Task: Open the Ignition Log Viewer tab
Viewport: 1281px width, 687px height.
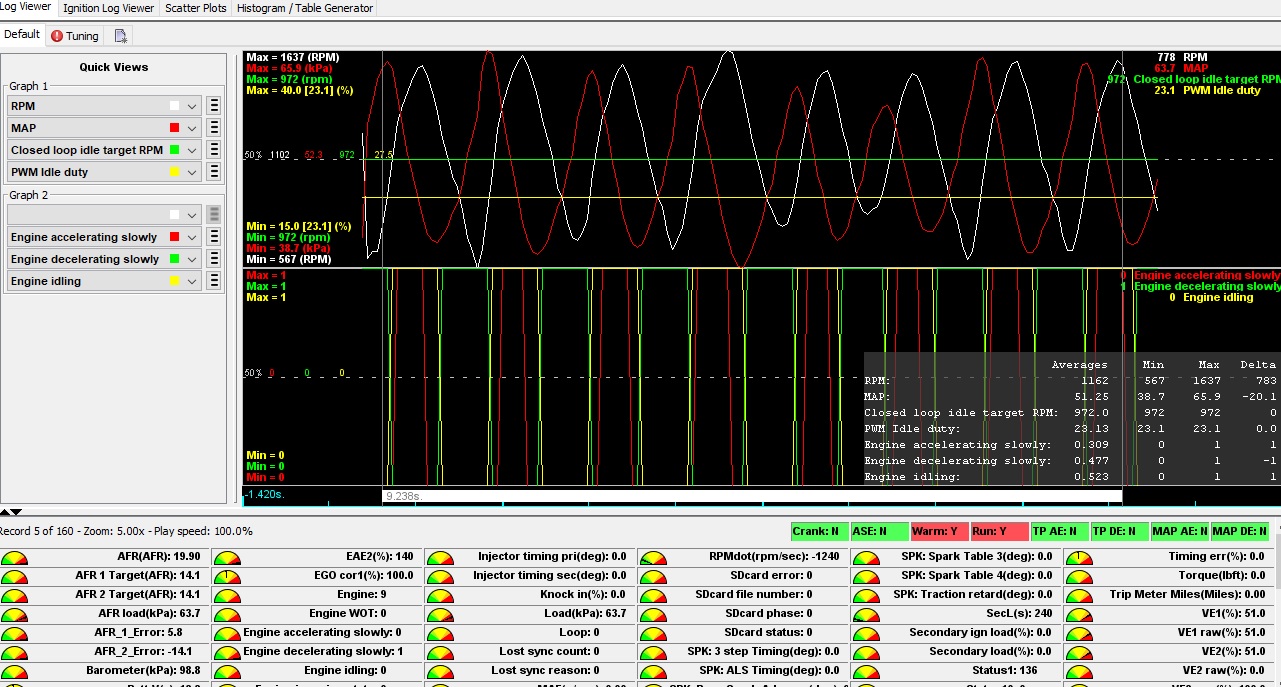Action: click(x=109, y=8)
